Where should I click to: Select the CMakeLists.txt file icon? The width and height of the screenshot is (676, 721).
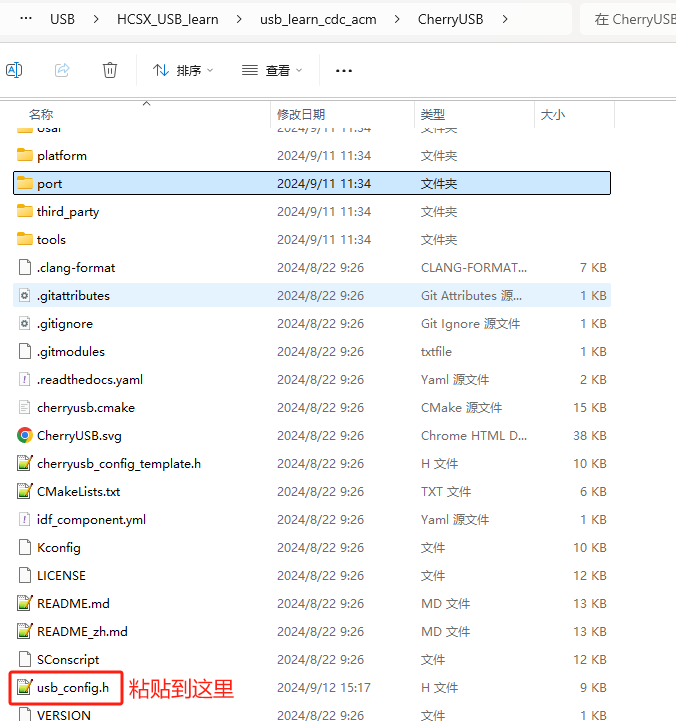pyautogui.click(x=25, y=492)
